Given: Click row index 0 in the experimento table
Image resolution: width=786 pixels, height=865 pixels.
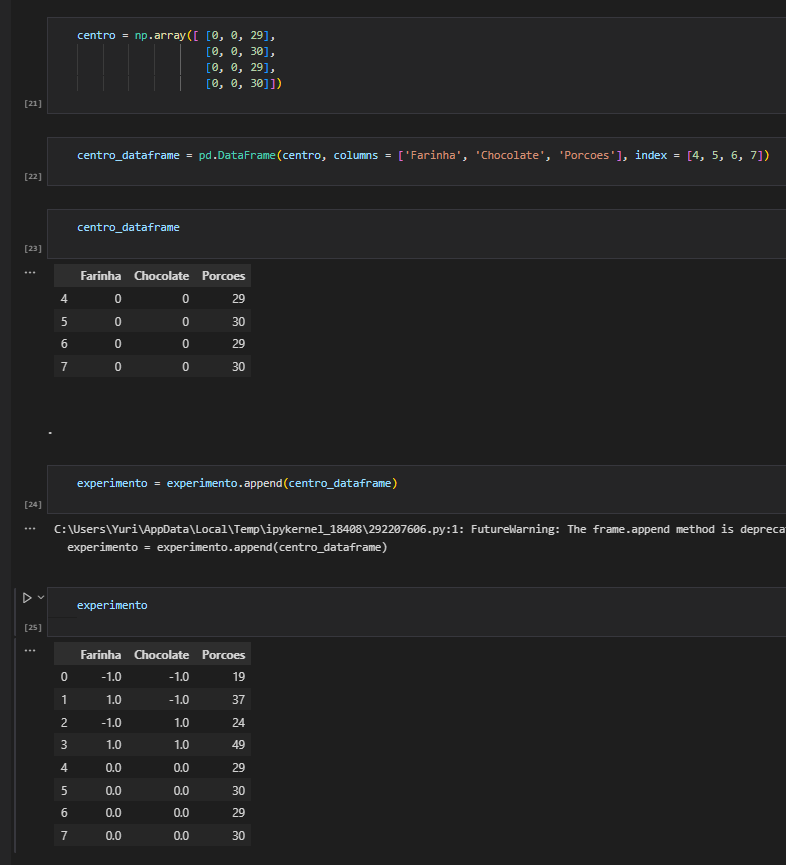Looking at the screenshot, I should click(64, 676).
